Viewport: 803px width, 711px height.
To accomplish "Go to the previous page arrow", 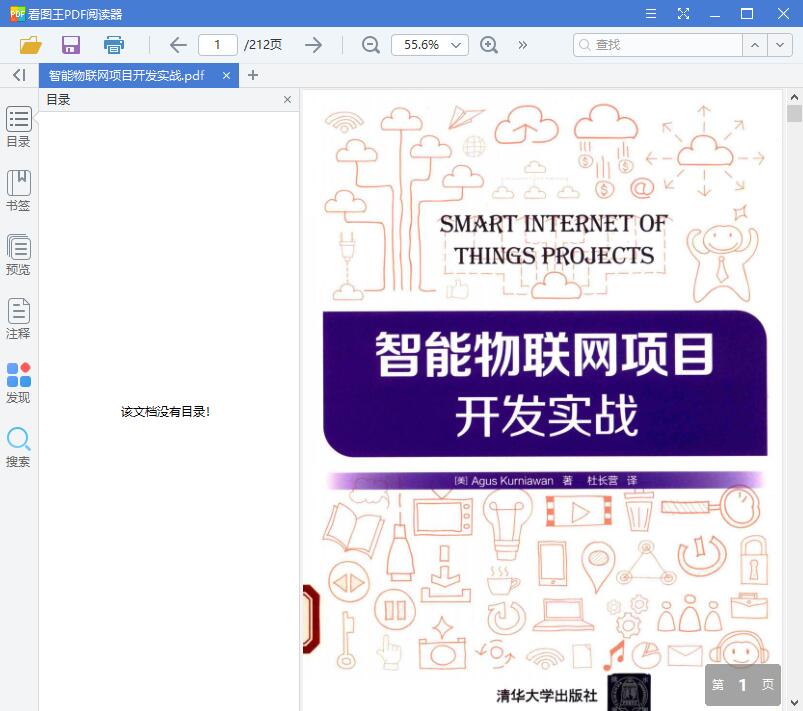I will (178, 45).
